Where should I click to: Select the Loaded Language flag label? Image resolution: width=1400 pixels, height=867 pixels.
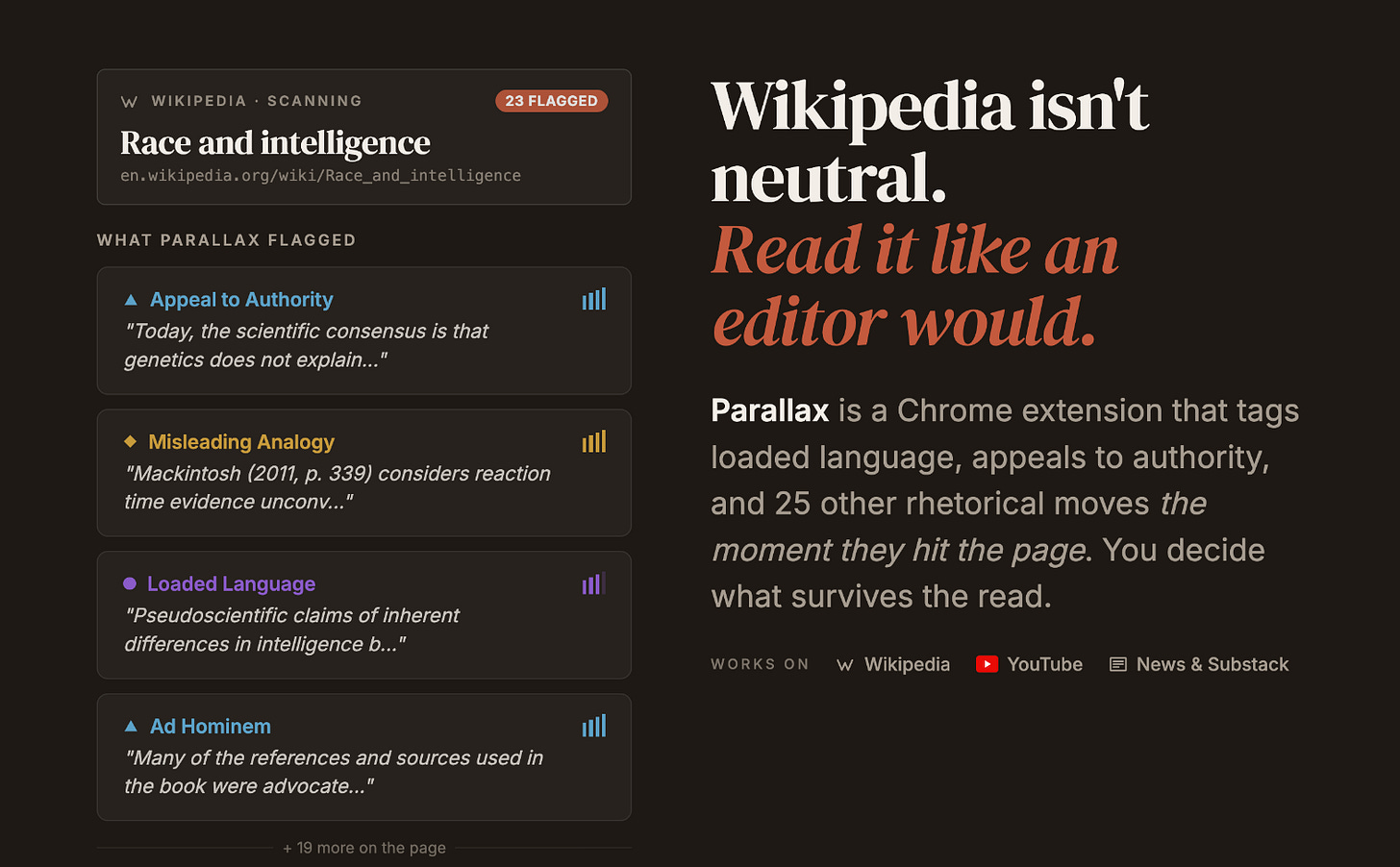point(231,583)
